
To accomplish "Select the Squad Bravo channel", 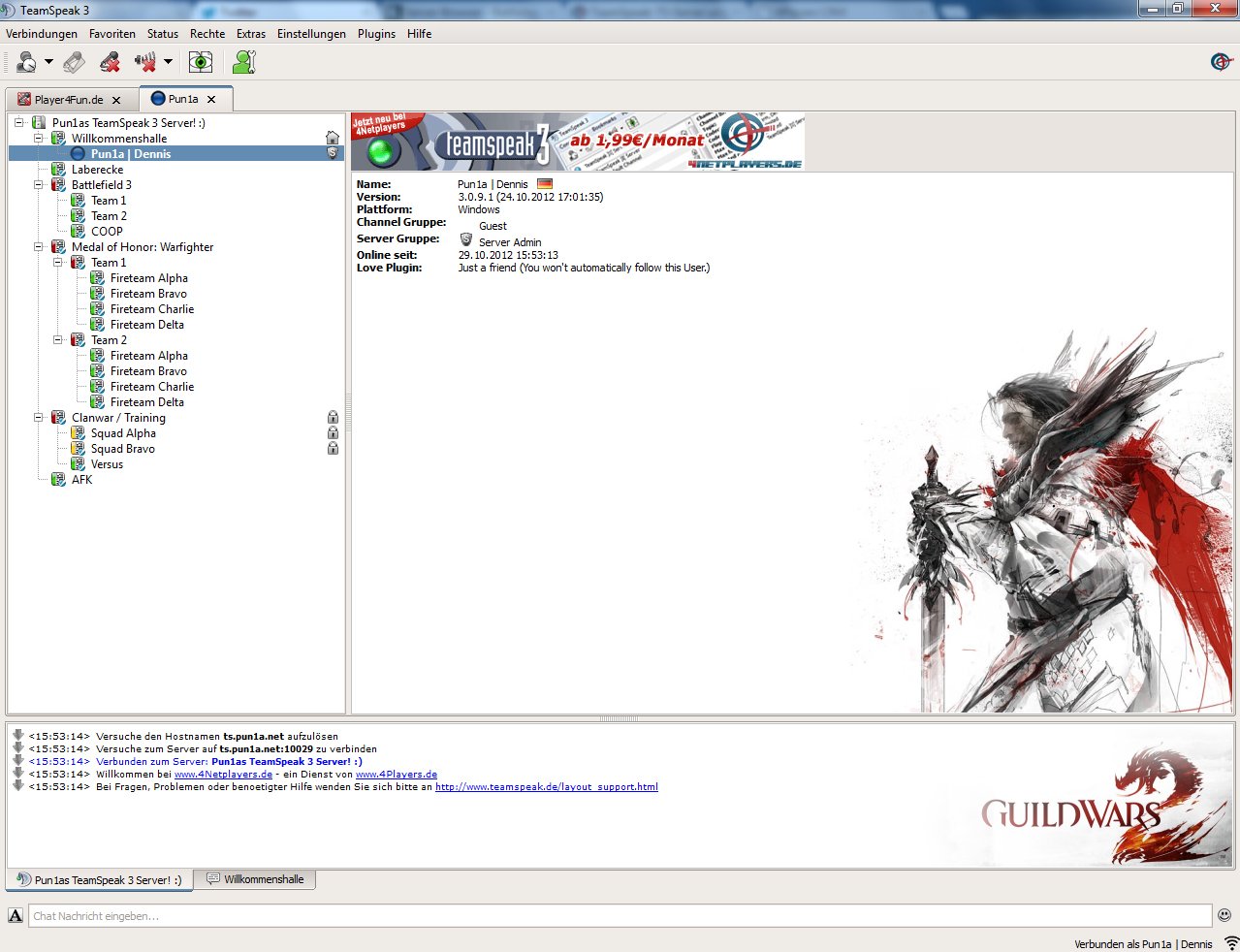I will pos(122,449).
